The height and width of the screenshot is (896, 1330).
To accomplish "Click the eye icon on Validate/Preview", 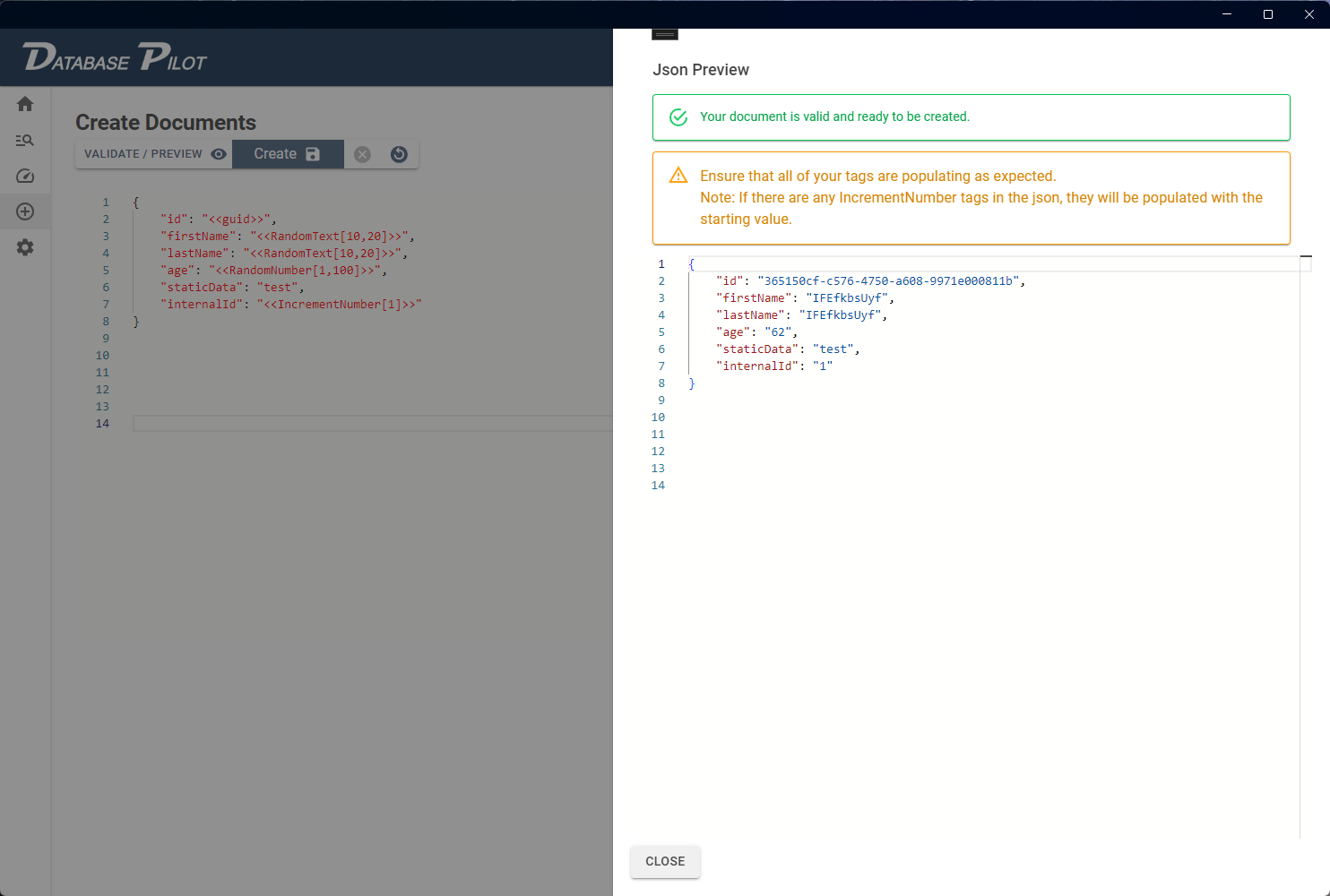I will [x=218, y=154].
